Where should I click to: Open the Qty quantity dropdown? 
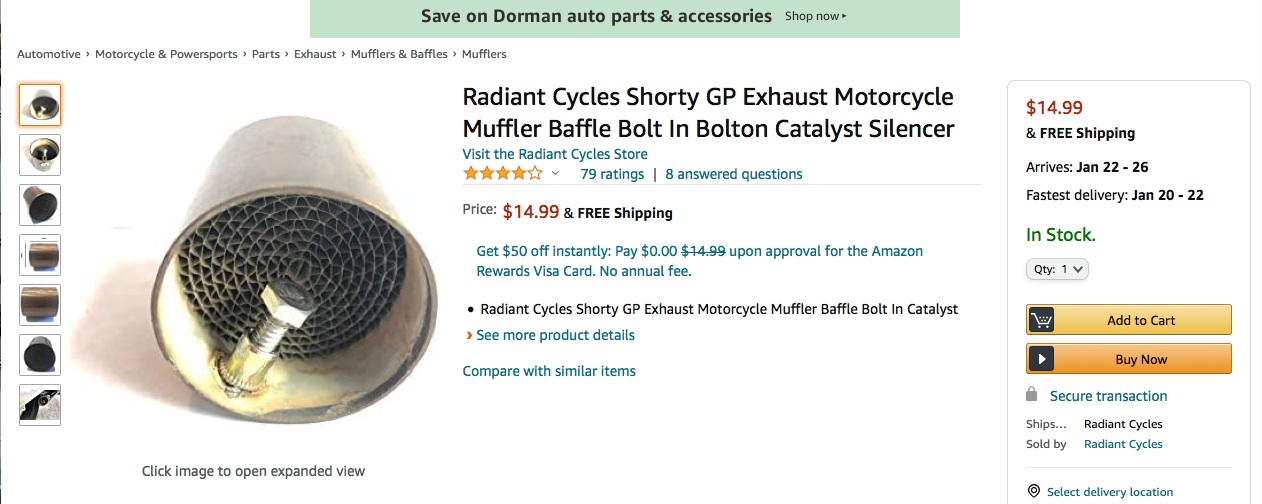pos(1057,269)
